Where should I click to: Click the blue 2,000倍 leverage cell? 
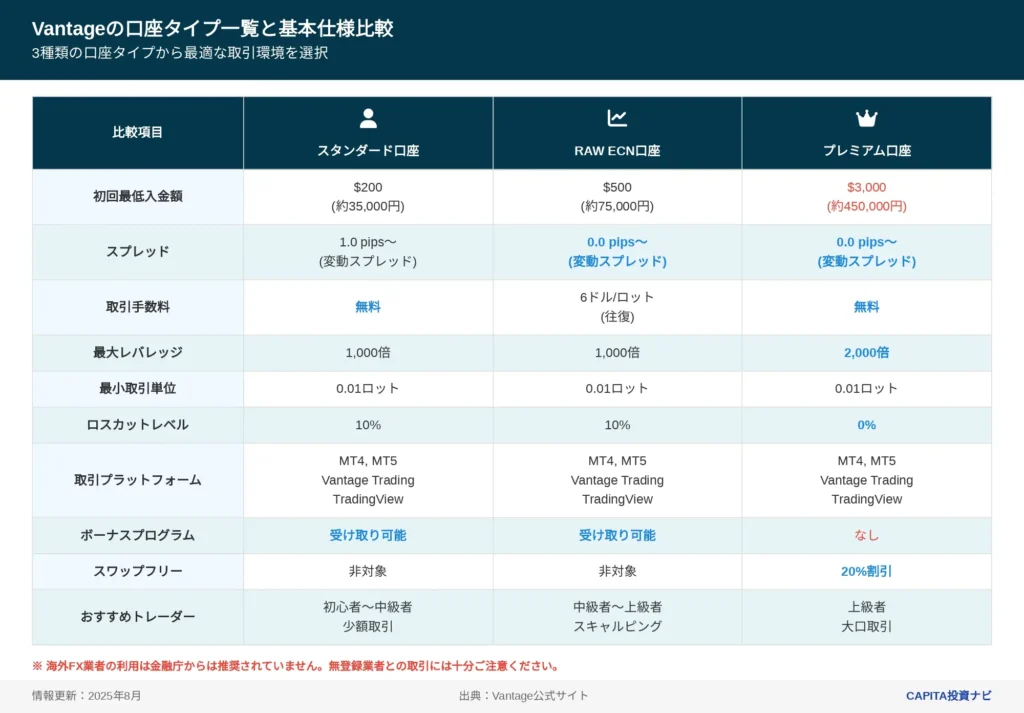(x=867, y=353)
